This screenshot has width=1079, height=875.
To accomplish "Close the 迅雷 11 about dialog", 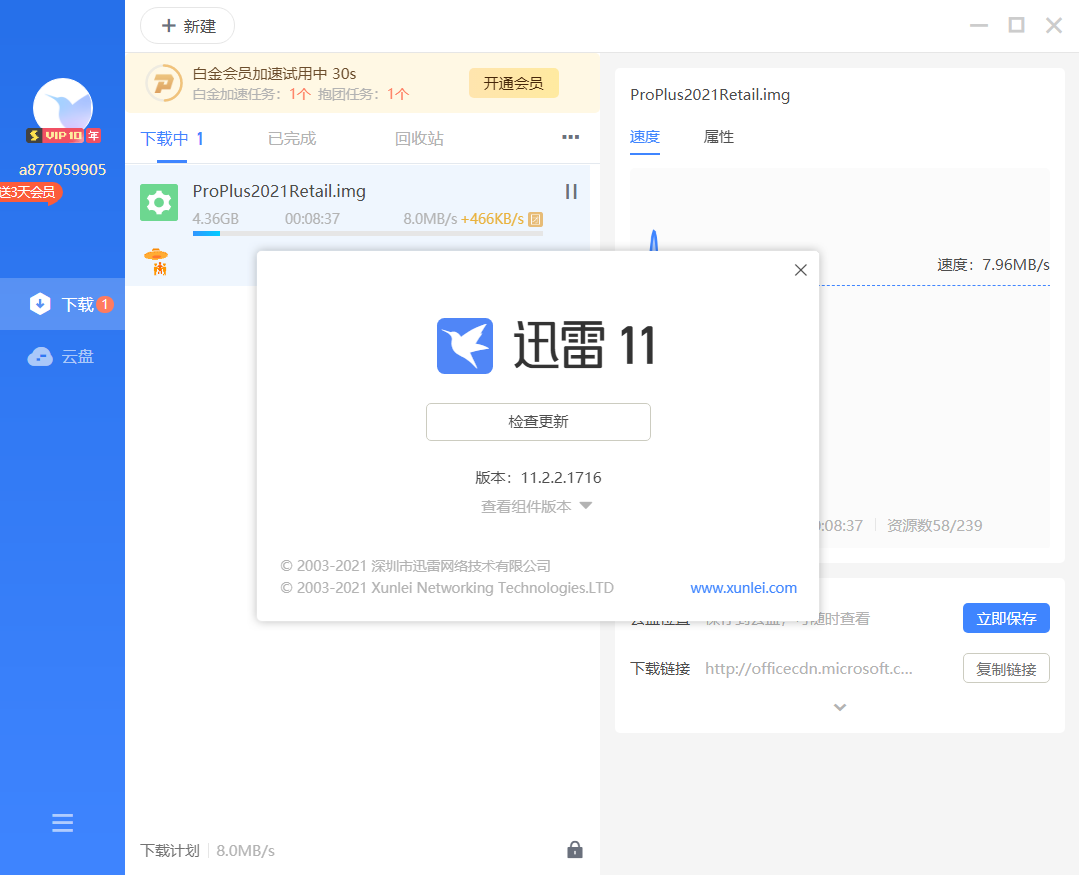I will point(800,270).
